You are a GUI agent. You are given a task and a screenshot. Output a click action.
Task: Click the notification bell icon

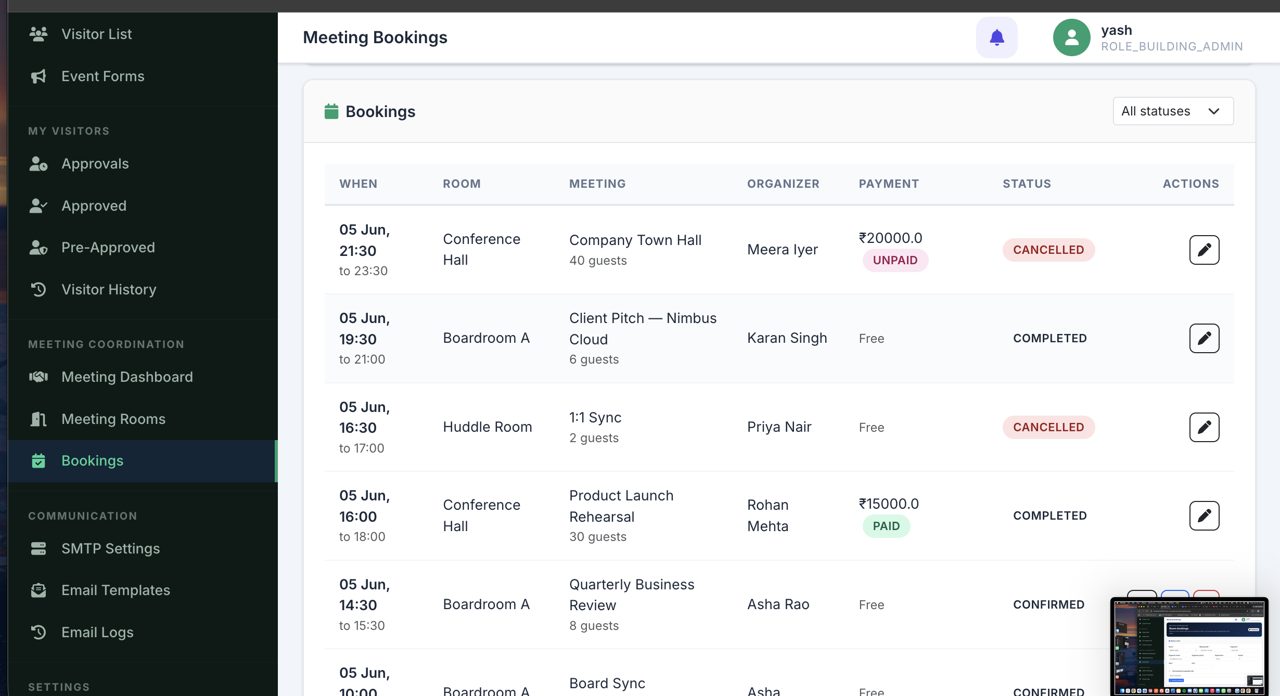[x=997, y=38]
